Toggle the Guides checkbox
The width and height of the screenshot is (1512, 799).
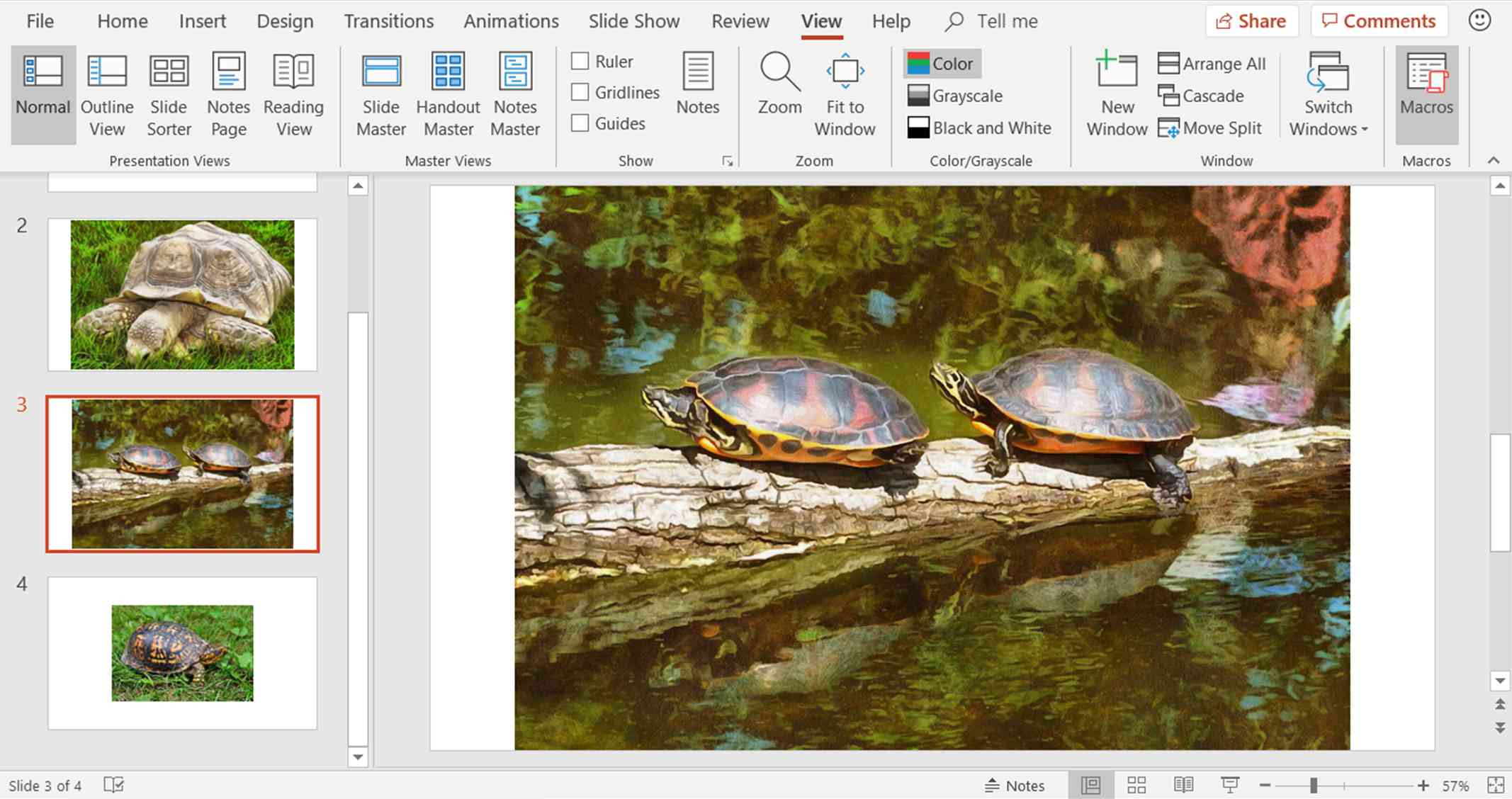[580, 122]
